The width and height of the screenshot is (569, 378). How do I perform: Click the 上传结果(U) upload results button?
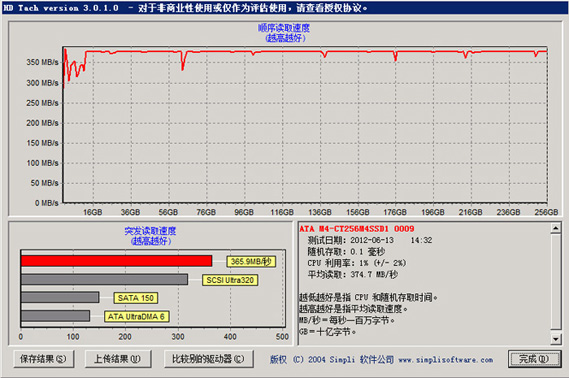point(118,359)
